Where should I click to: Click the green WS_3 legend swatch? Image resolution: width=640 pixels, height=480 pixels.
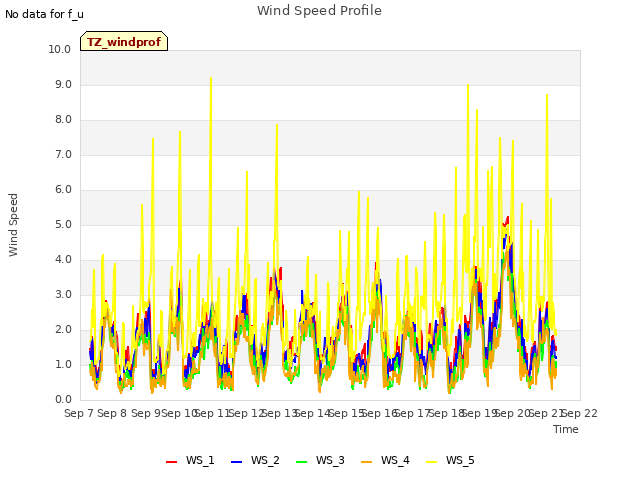[x=301, y=462]
